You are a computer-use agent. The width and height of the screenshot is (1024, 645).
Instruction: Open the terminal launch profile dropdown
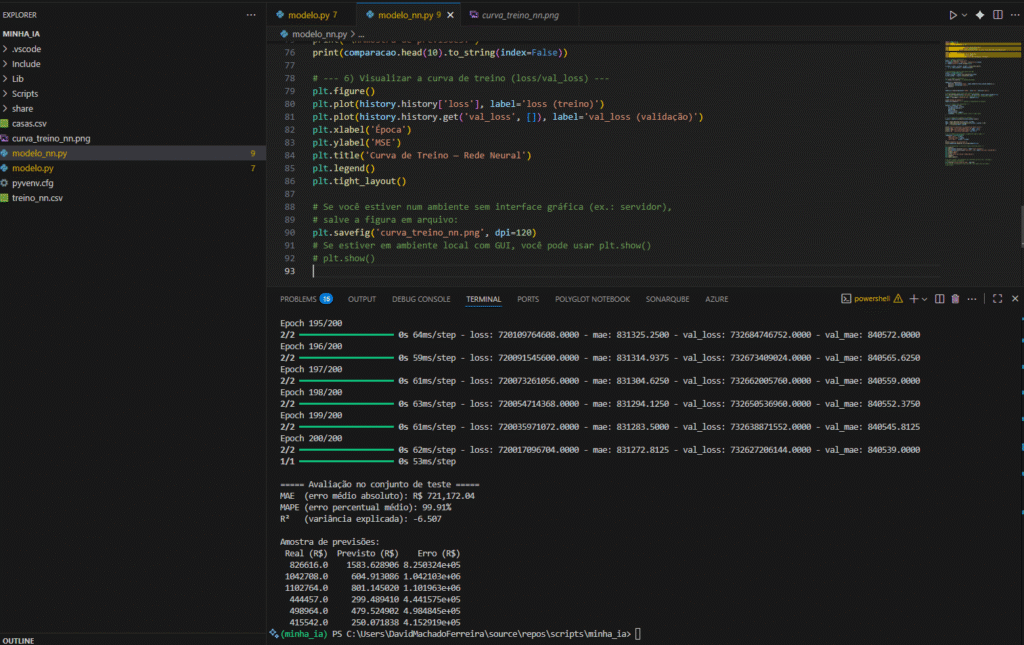pyautogui.click(x=924, y=299)
